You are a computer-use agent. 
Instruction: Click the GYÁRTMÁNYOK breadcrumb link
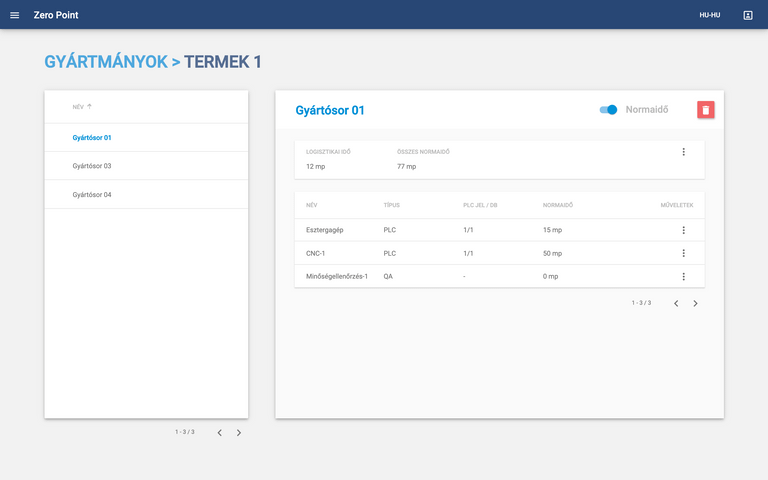click(x=105, y=62)
